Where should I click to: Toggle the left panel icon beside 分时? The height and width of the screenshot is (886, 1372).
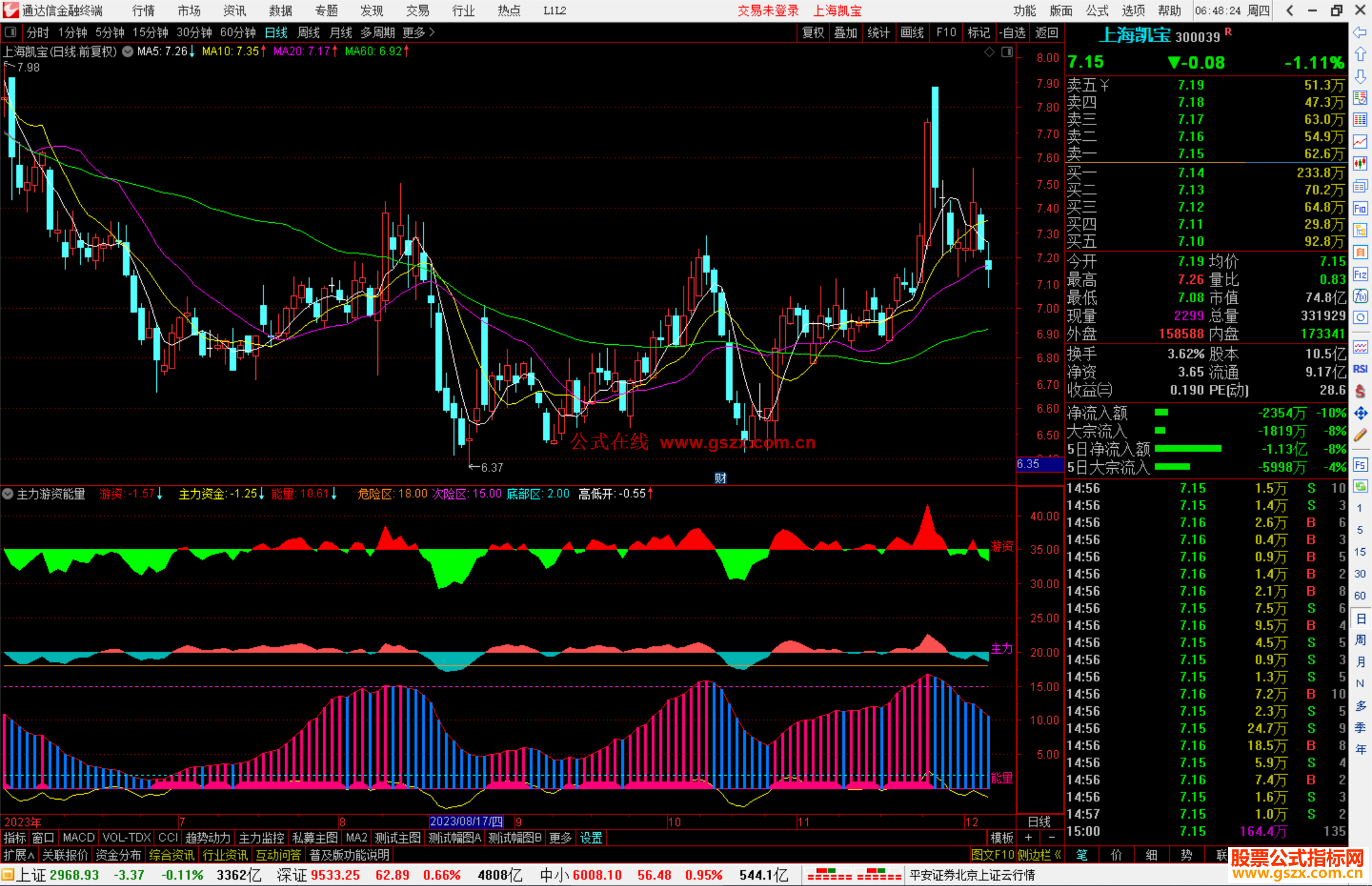11,32
